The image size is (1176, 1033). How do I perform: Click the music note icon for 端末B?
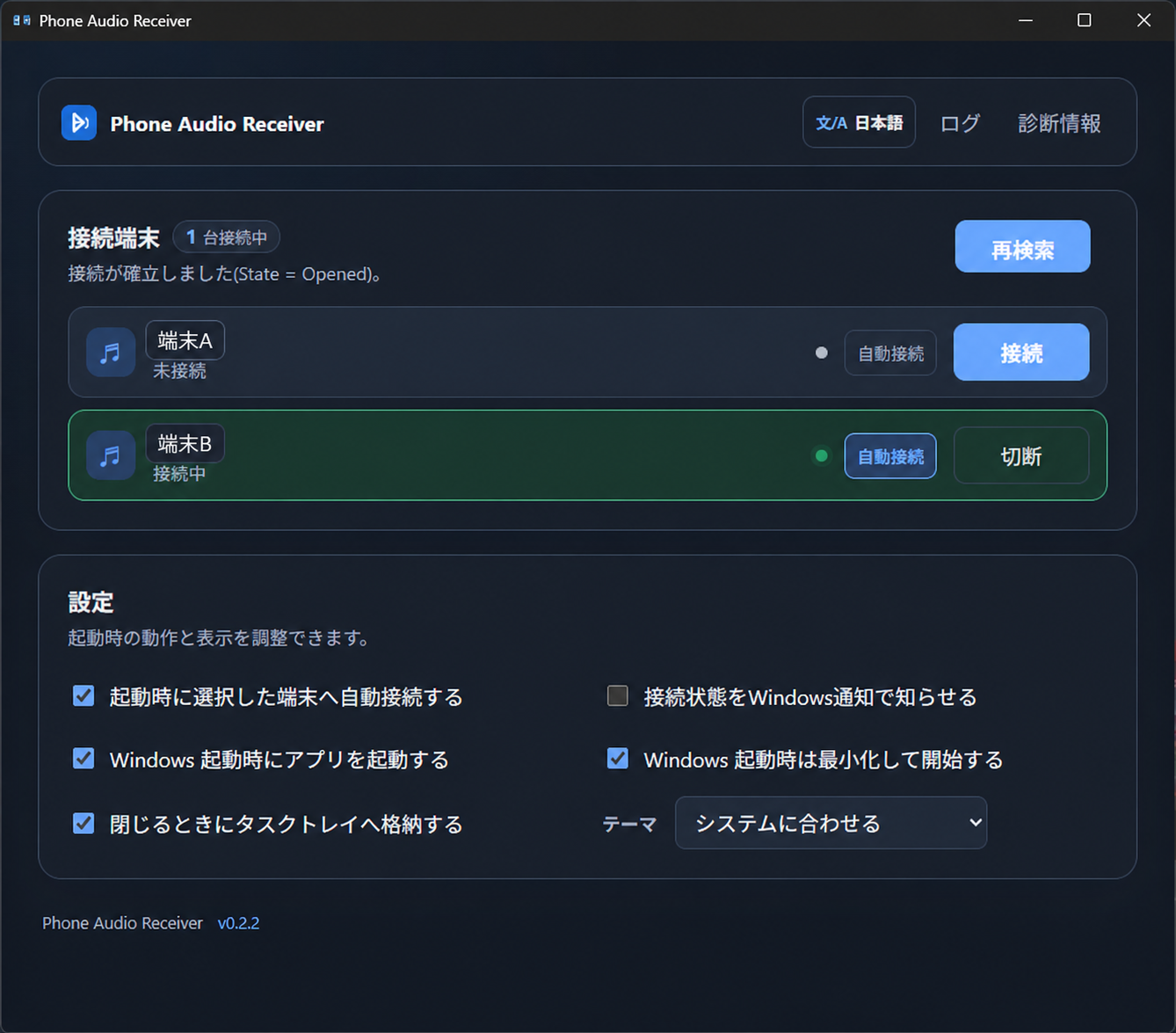[111, 455]
